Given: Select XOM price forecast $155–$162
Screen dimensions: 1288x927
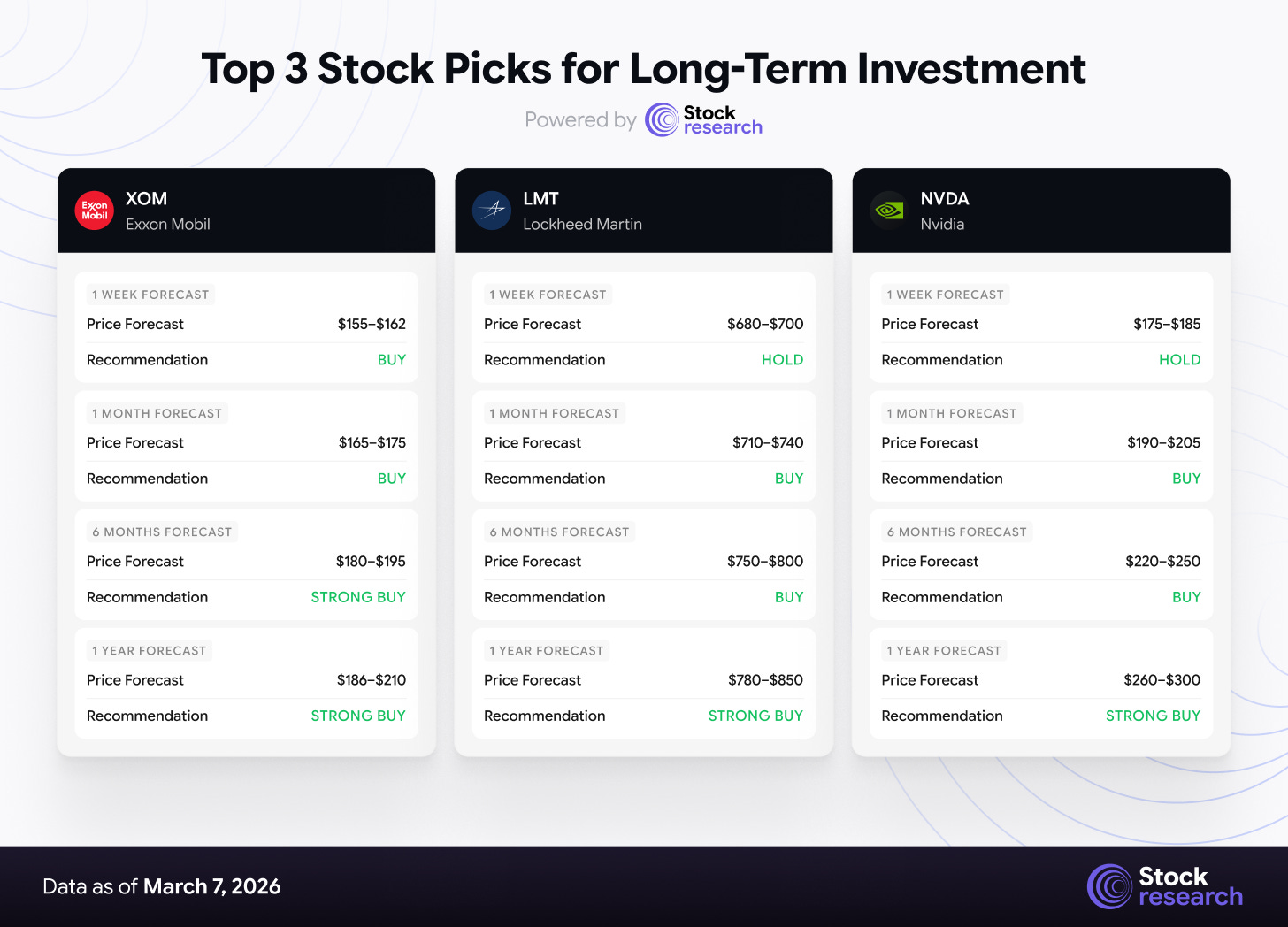Looking at the screenshot, I should pyautogui.click(x=372, y=324).
